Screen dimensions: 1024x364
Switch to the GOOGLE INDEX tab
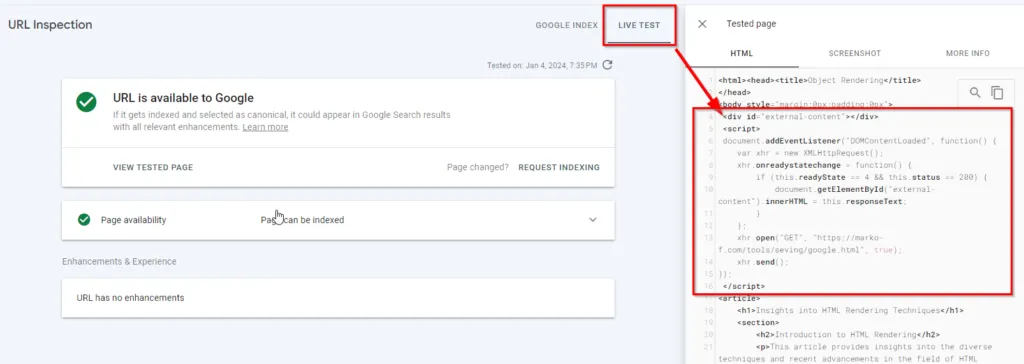tap(566, 25)
